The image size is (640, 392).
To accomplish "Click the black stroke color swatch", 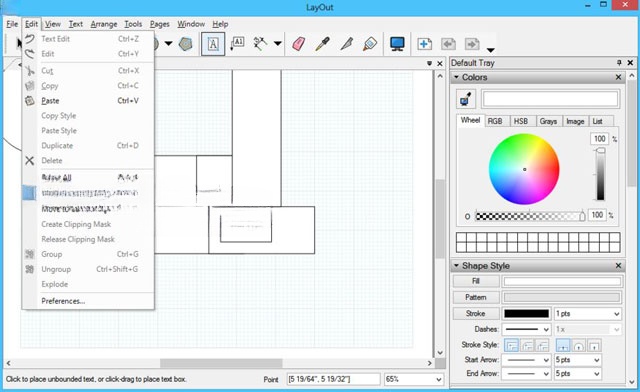I will [527, 314].
